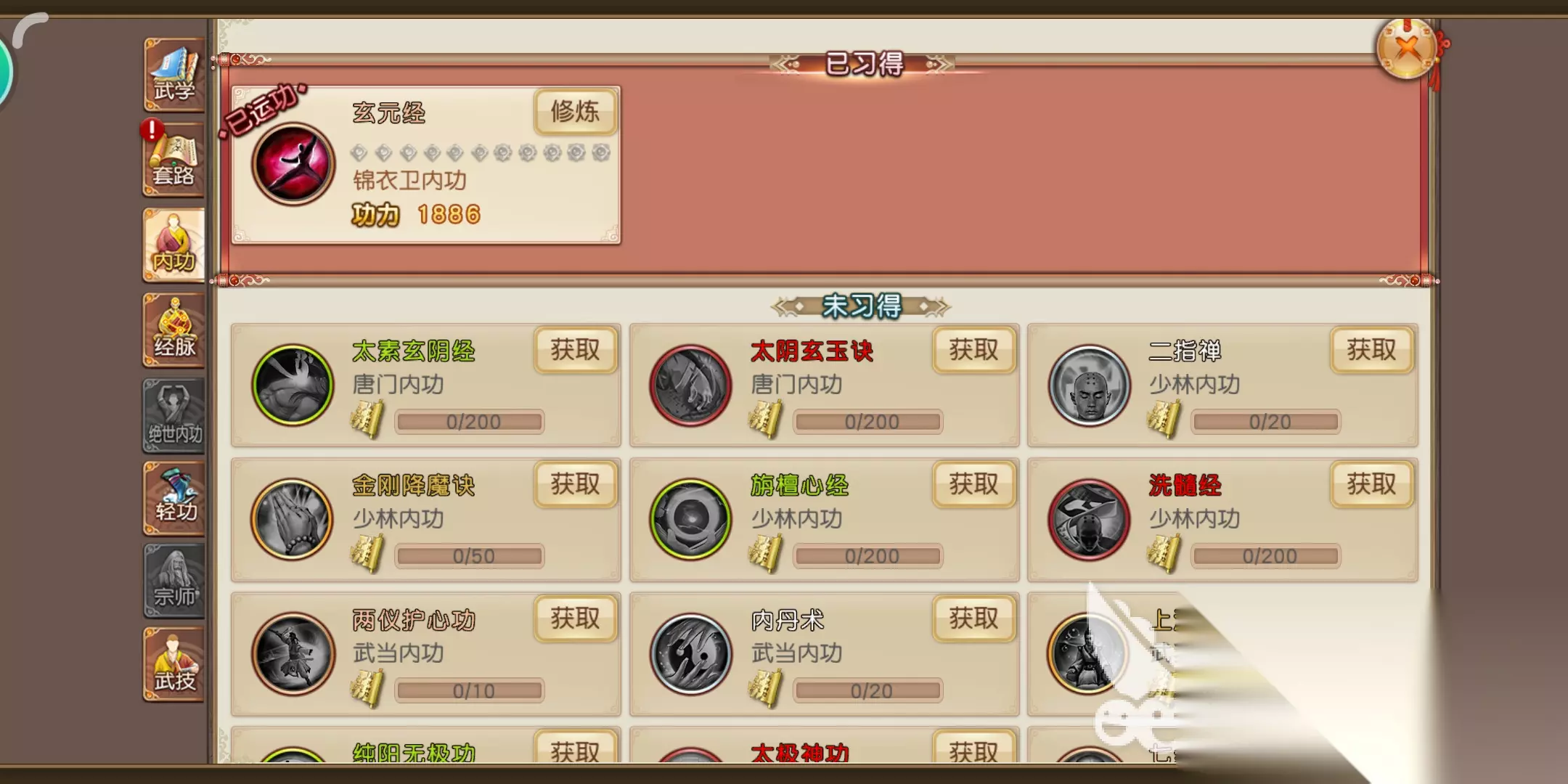Open the 套路 sidebar tab
The image size is (1568, 784).
(173, 160)
